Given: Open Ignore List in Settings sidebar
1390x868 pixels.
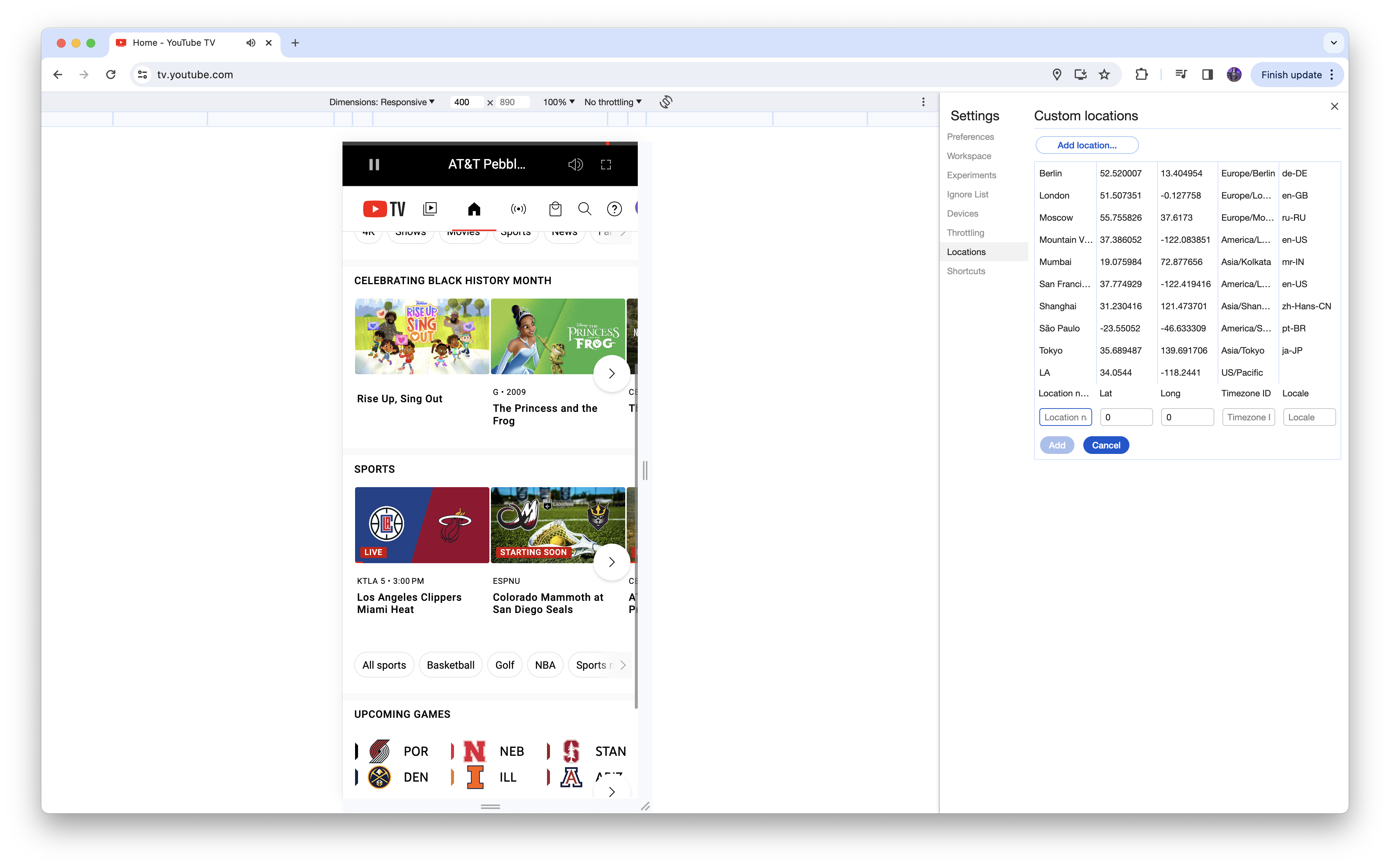Looking at the screenshot, I should point(967,194).
